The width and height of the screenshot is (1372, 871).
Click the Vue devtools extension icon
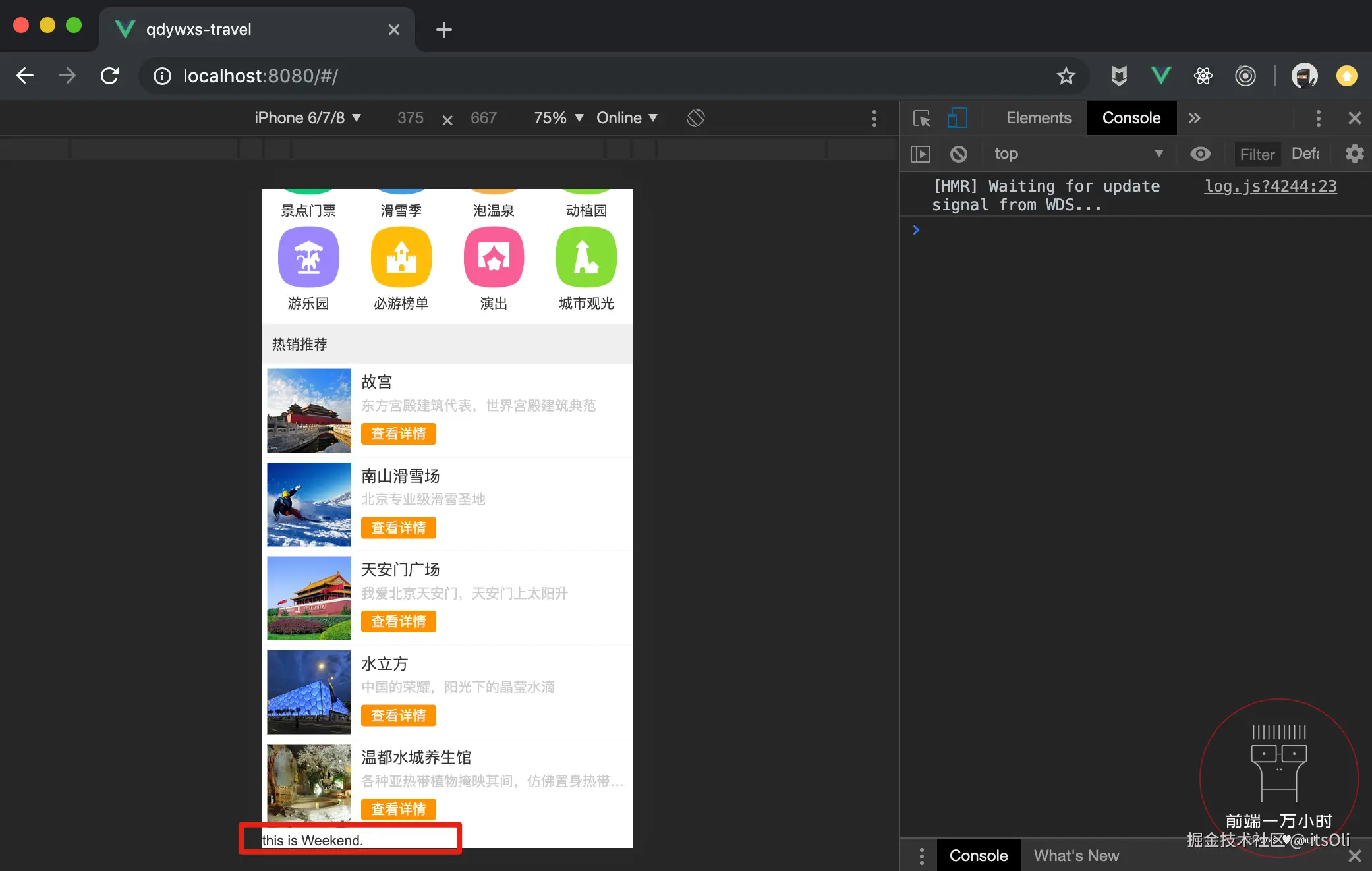1160,76
